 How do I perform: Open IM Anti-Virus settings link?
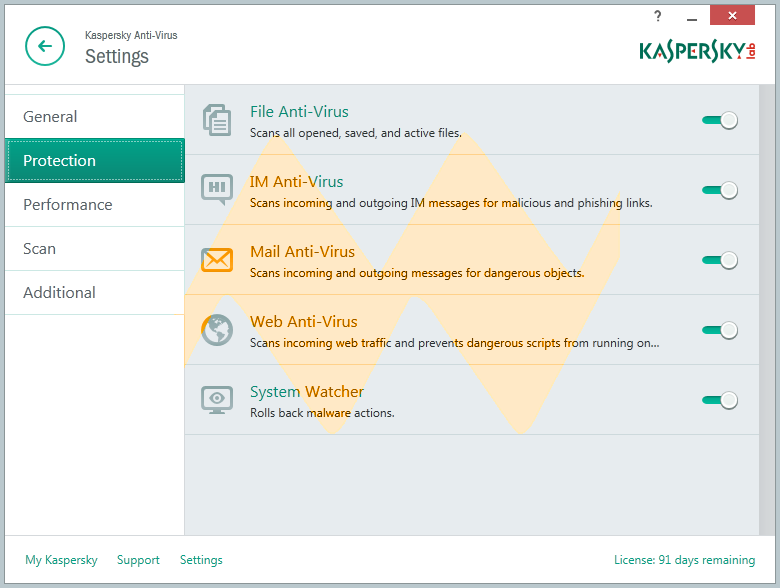(x=296, y=182)
